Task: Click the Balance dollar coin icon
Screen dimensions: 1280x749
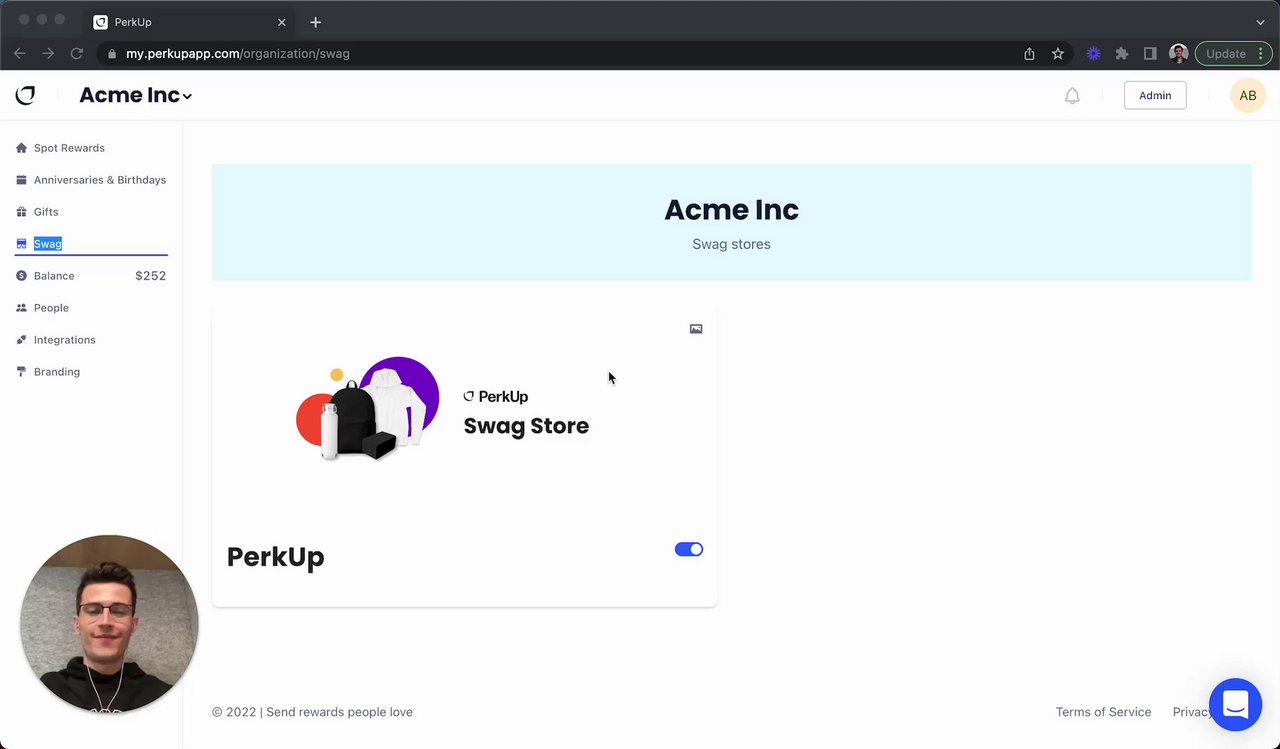Action: pyautogui.click(x=21, y=276)
